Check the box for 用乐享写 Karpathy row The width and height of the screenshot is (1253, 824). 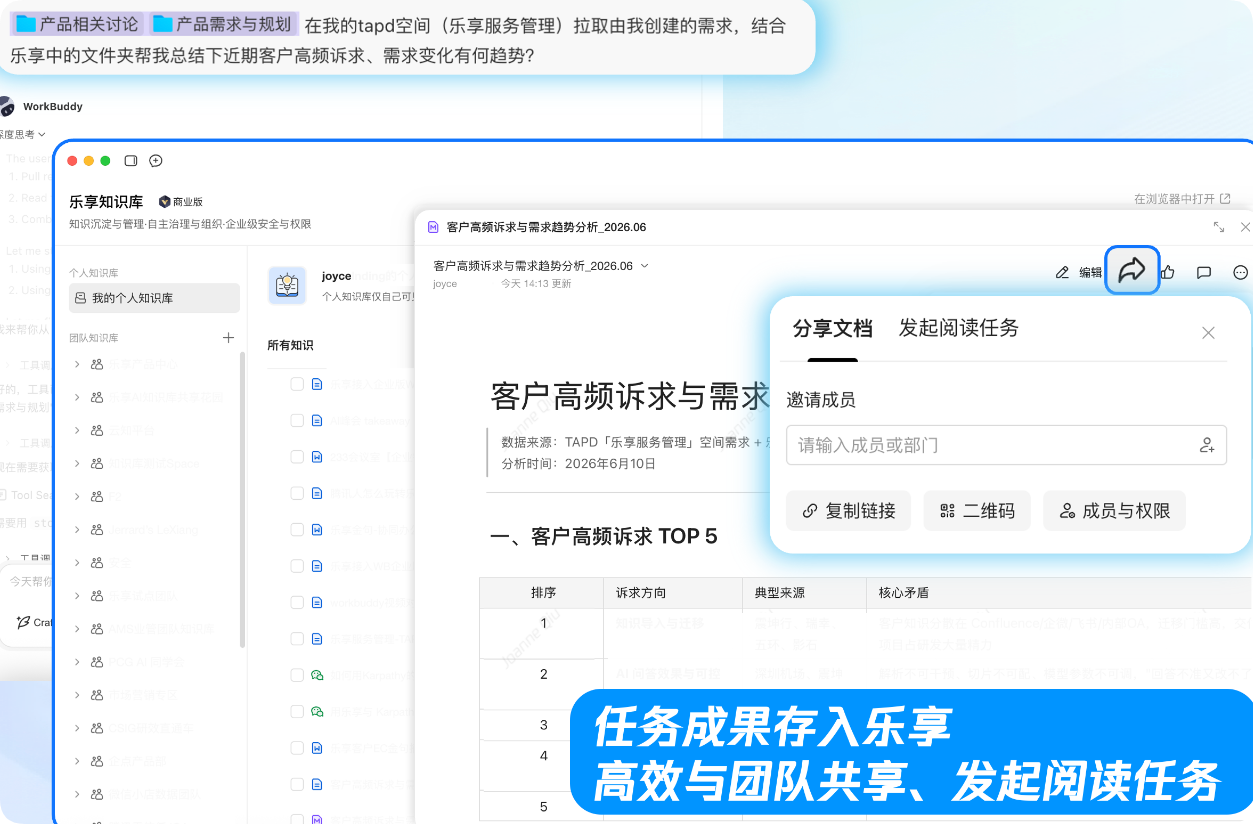pyautogui.click(x=297, y=711)
